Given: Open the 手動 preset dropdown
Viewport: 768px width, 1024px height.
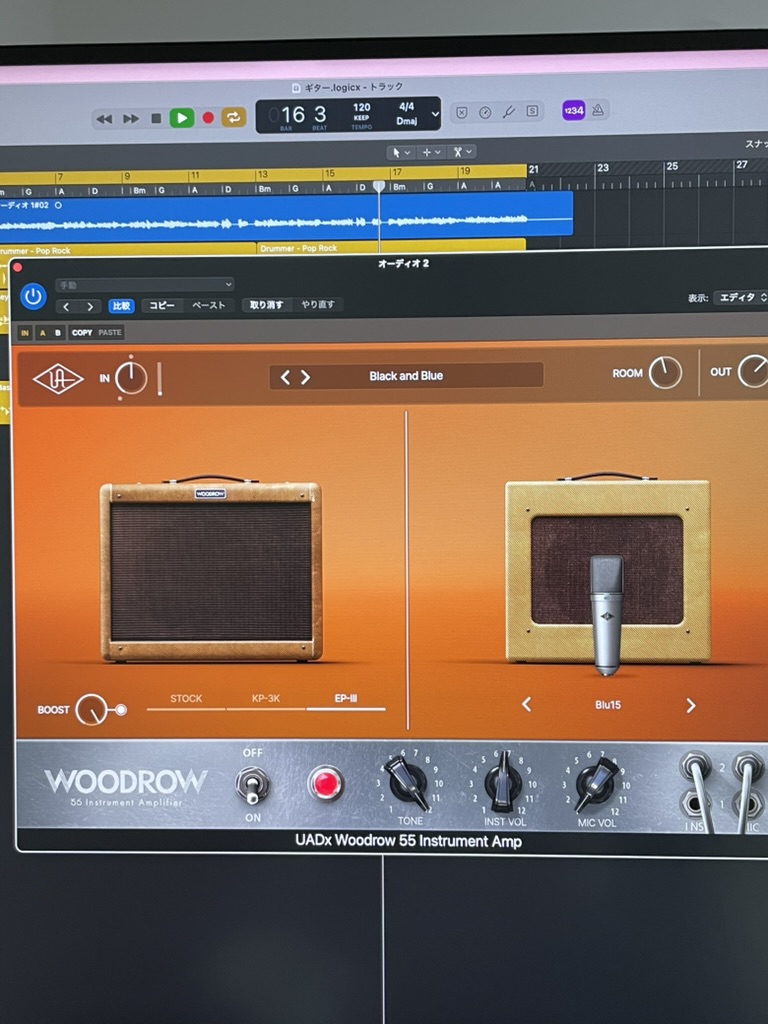Looking at the screenshot, I should (x=144, y=285).
